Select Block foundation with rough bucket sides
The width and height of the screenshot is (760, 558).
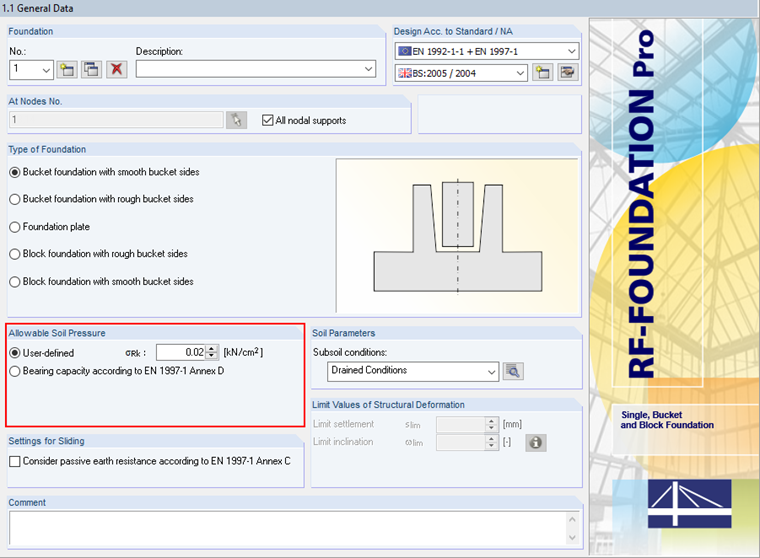click(x=15, y=255)
